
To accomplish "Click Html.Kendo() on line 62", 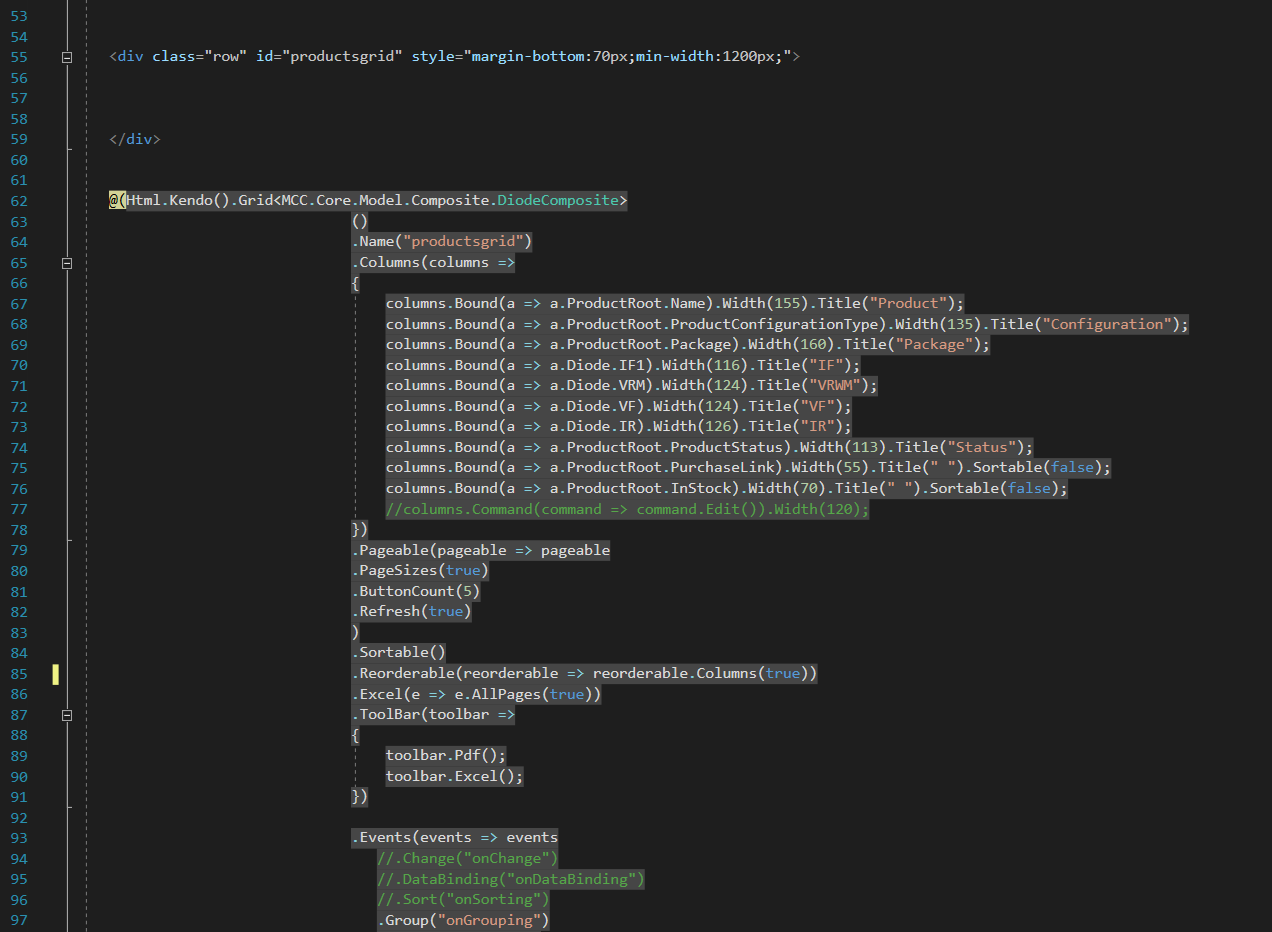I will coord(179,201).
